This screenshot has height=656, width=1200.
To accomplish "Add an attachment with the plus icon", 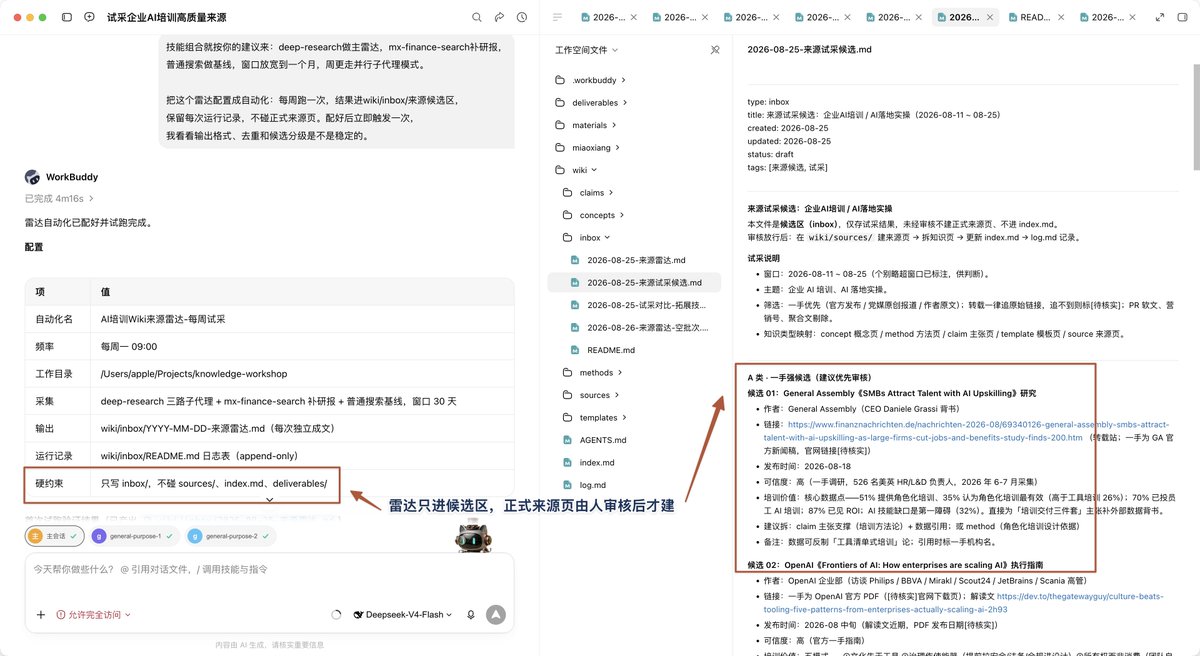I will (41, 614).
